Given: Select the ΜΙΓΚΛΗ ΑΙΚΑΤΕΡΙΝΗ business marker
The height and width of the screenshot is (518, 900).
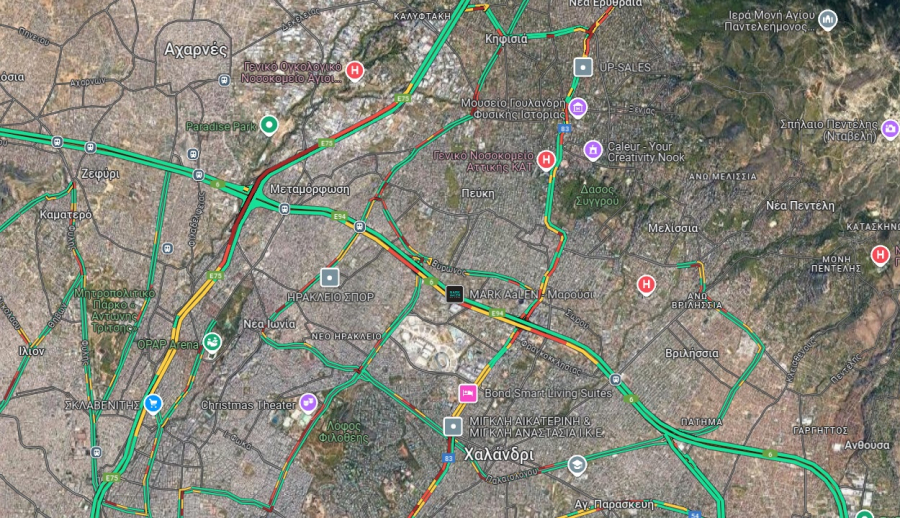Looking at the screenshot, I should coord(453,427).
